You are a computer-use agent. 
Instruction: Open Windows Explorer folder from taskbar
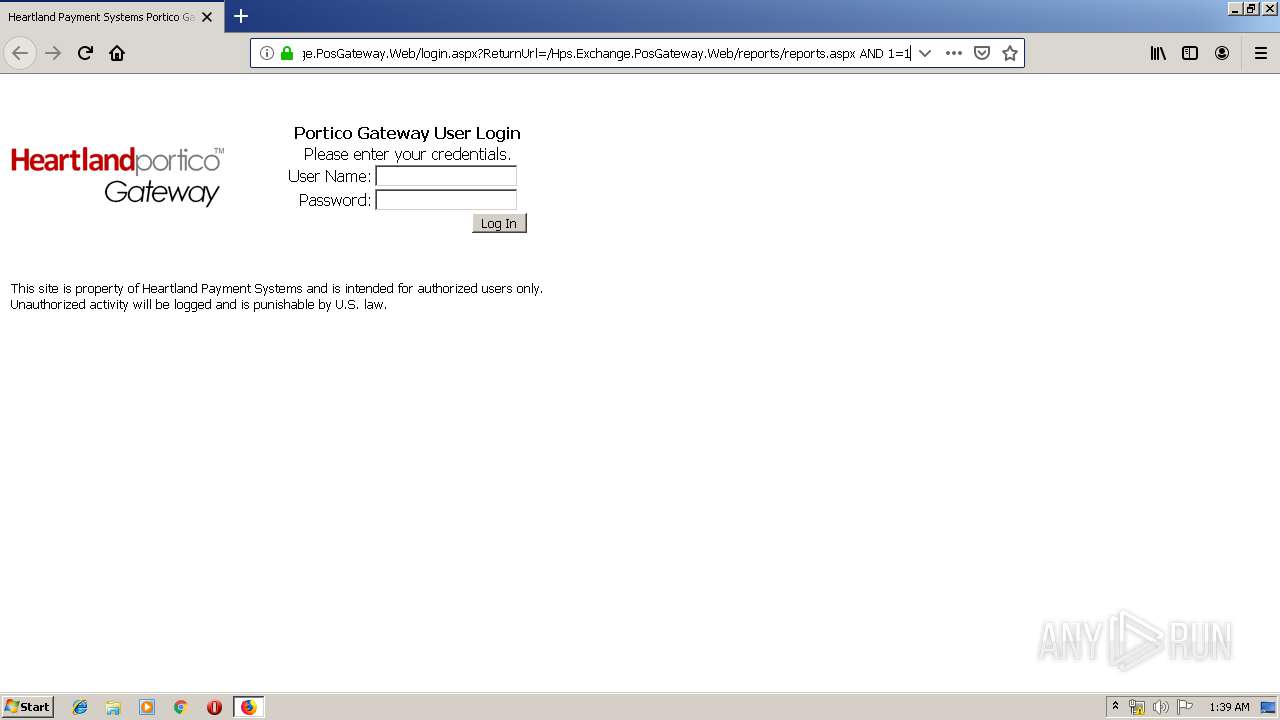click(113, 707)
